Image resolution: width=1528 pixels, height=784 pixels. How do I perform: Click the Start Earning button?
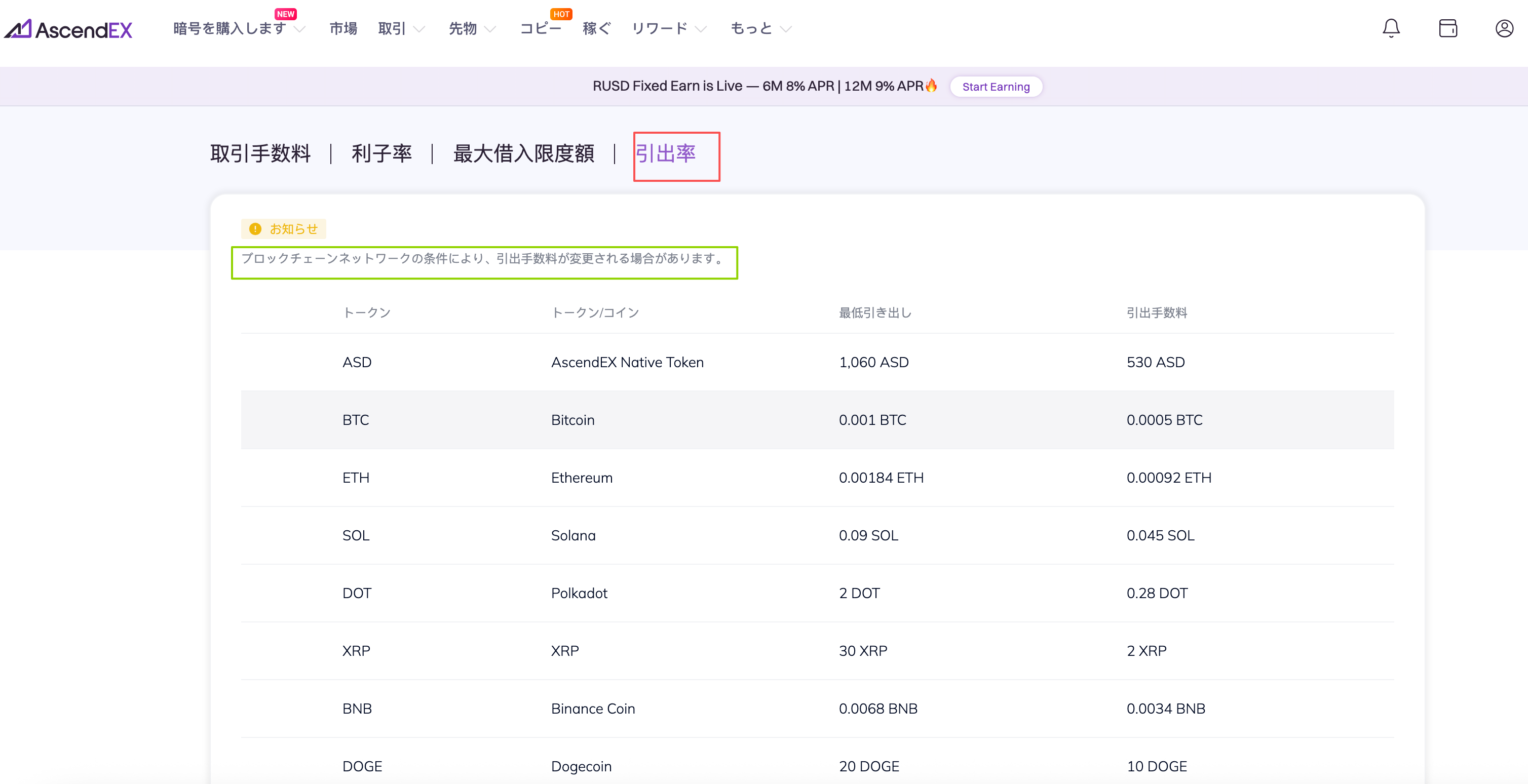point(996,87)
